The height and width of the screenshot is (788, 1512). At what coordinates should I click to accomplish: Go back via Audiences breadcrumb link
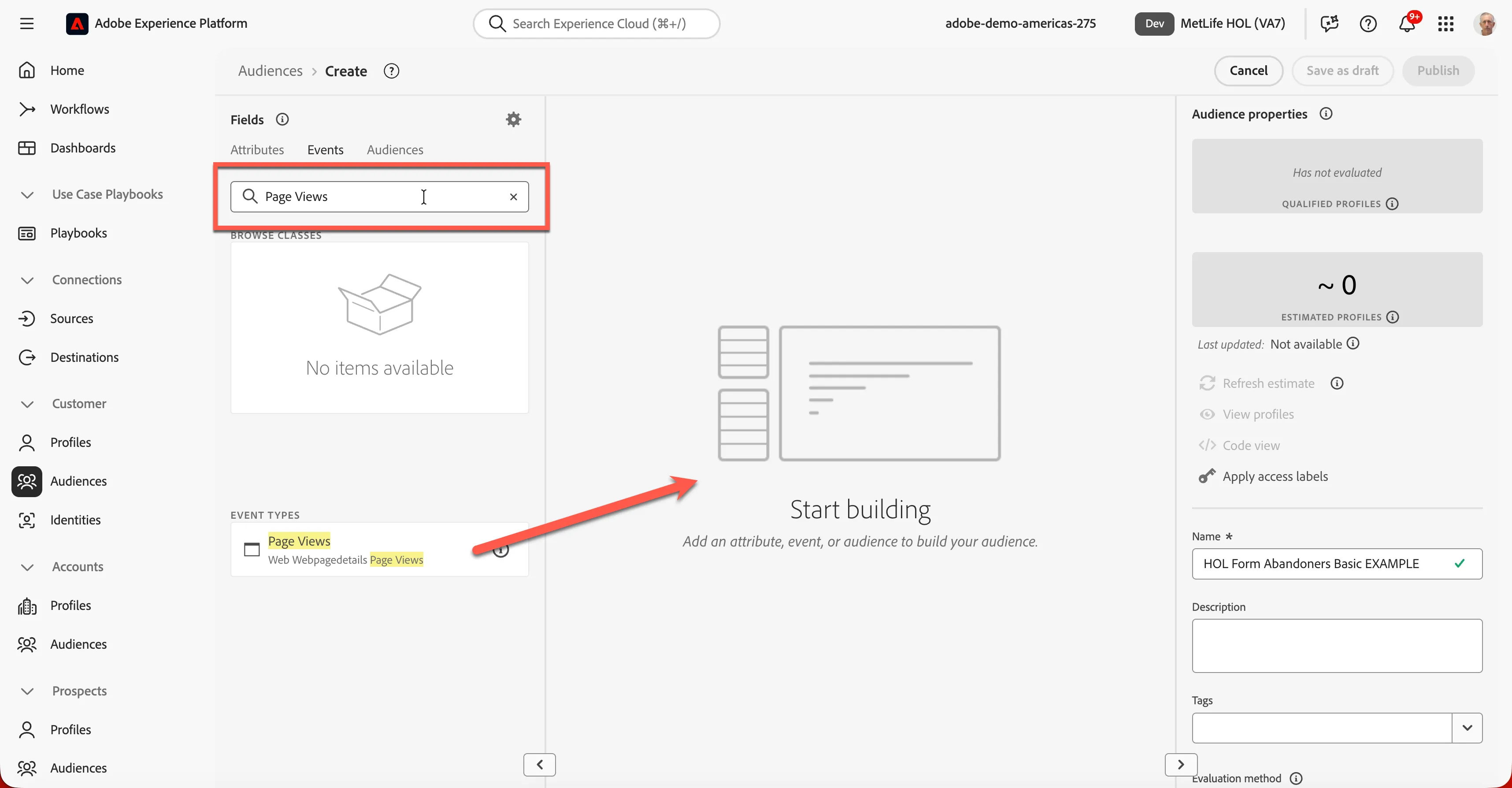click(x=270, y=71)
